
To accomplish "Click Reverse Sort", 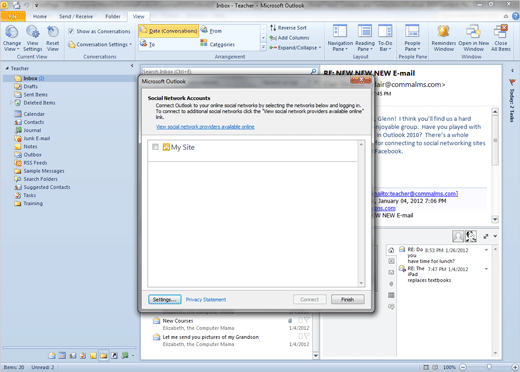I will click(x=288, y=28).
